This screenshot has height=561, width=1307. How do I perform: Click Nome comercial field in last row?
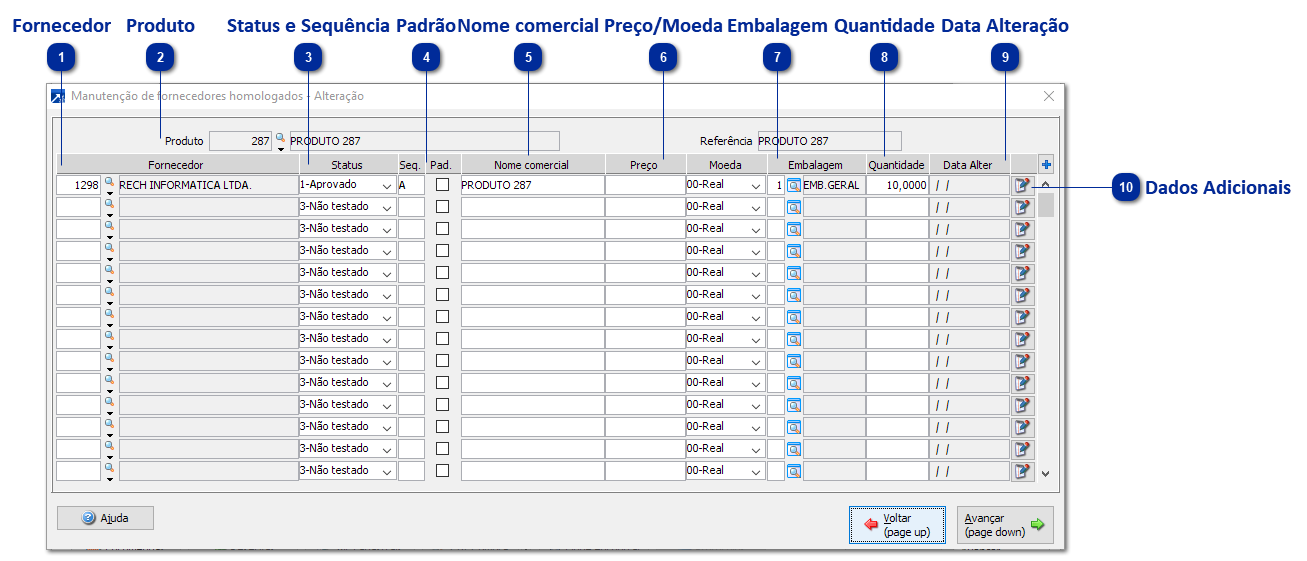pyautogui.click(x=531, y=471)
